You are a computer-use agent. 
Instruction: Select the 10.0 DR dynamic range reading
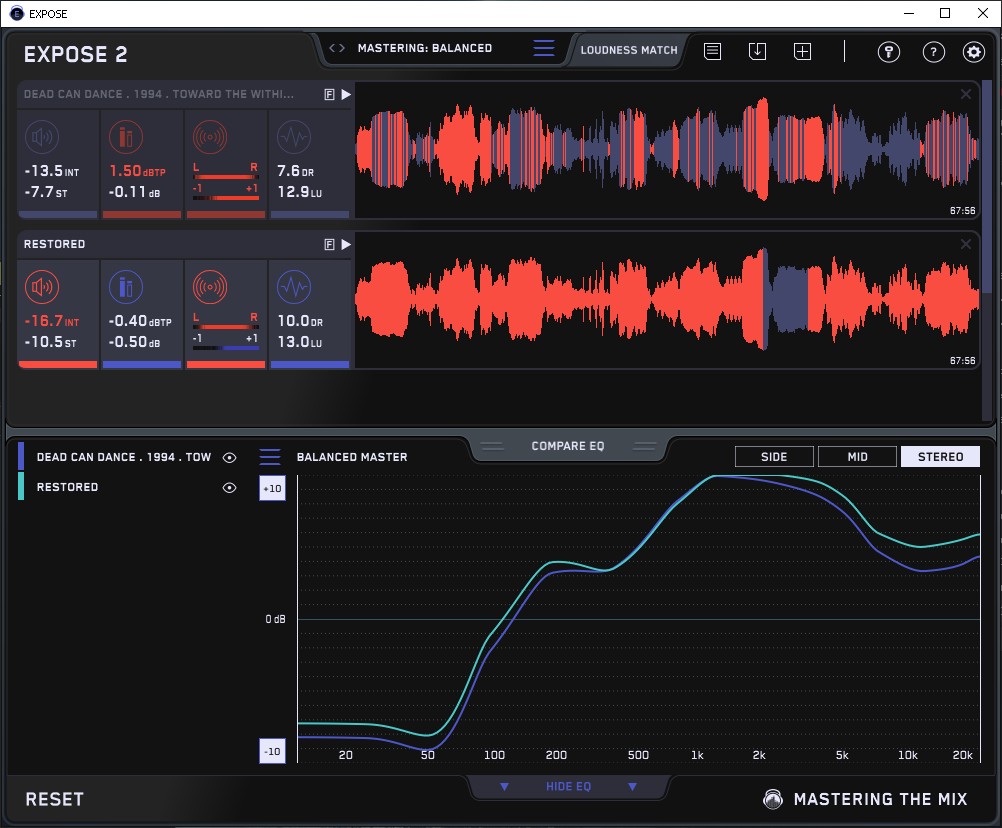(300, 321)
